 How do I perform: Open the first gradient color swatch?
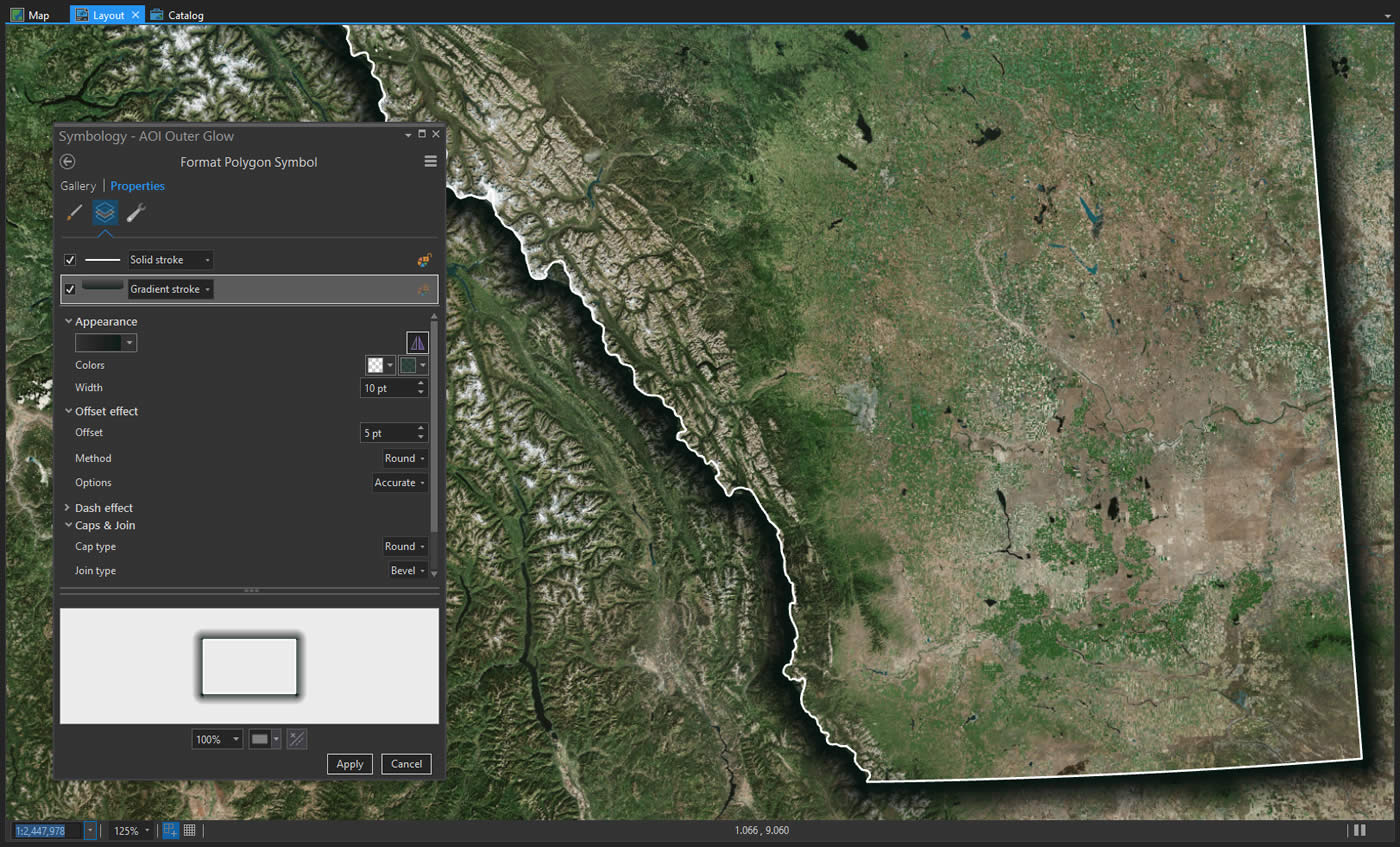[379, 366]
